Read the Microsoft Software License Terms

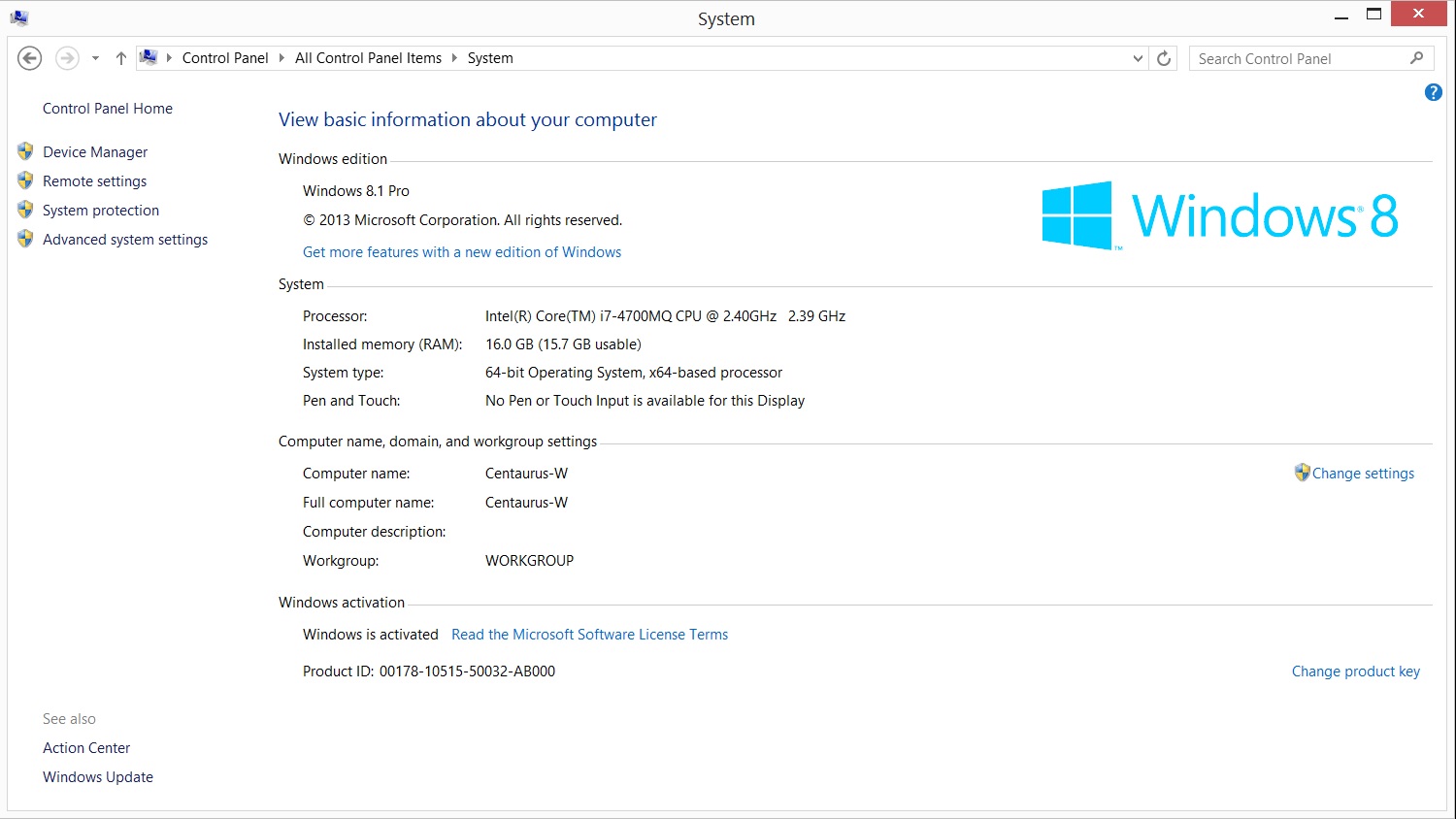(x=589, y=635)
